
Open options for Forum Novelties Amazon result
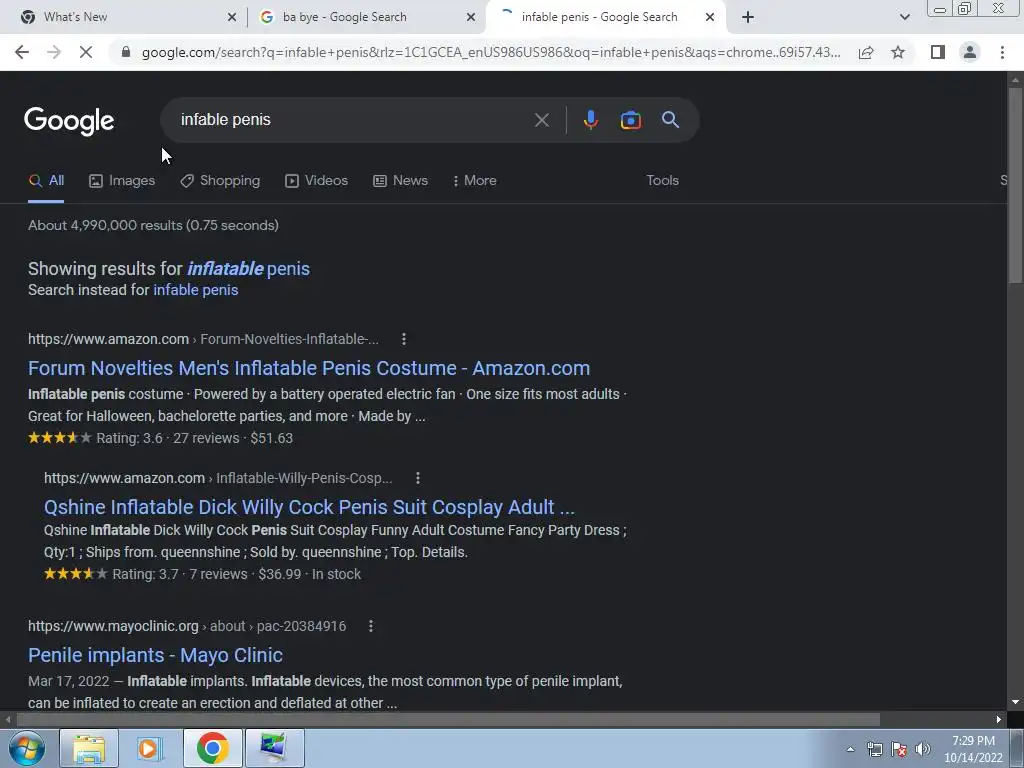[404, 339]
